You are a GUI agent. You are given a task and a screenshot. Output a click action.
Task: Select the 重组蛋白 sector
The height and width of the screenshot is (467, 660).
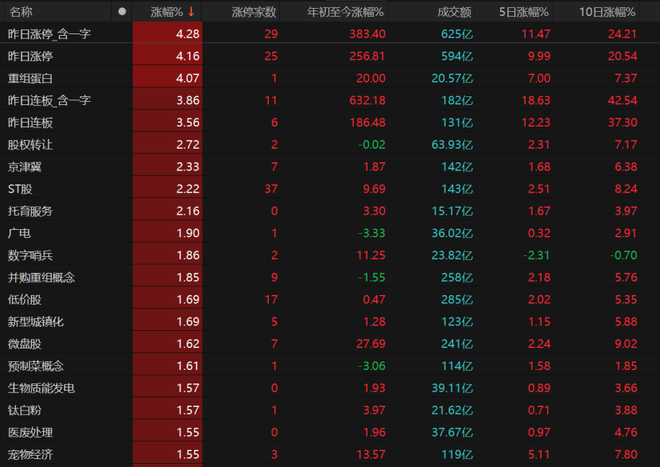point(31,78)
